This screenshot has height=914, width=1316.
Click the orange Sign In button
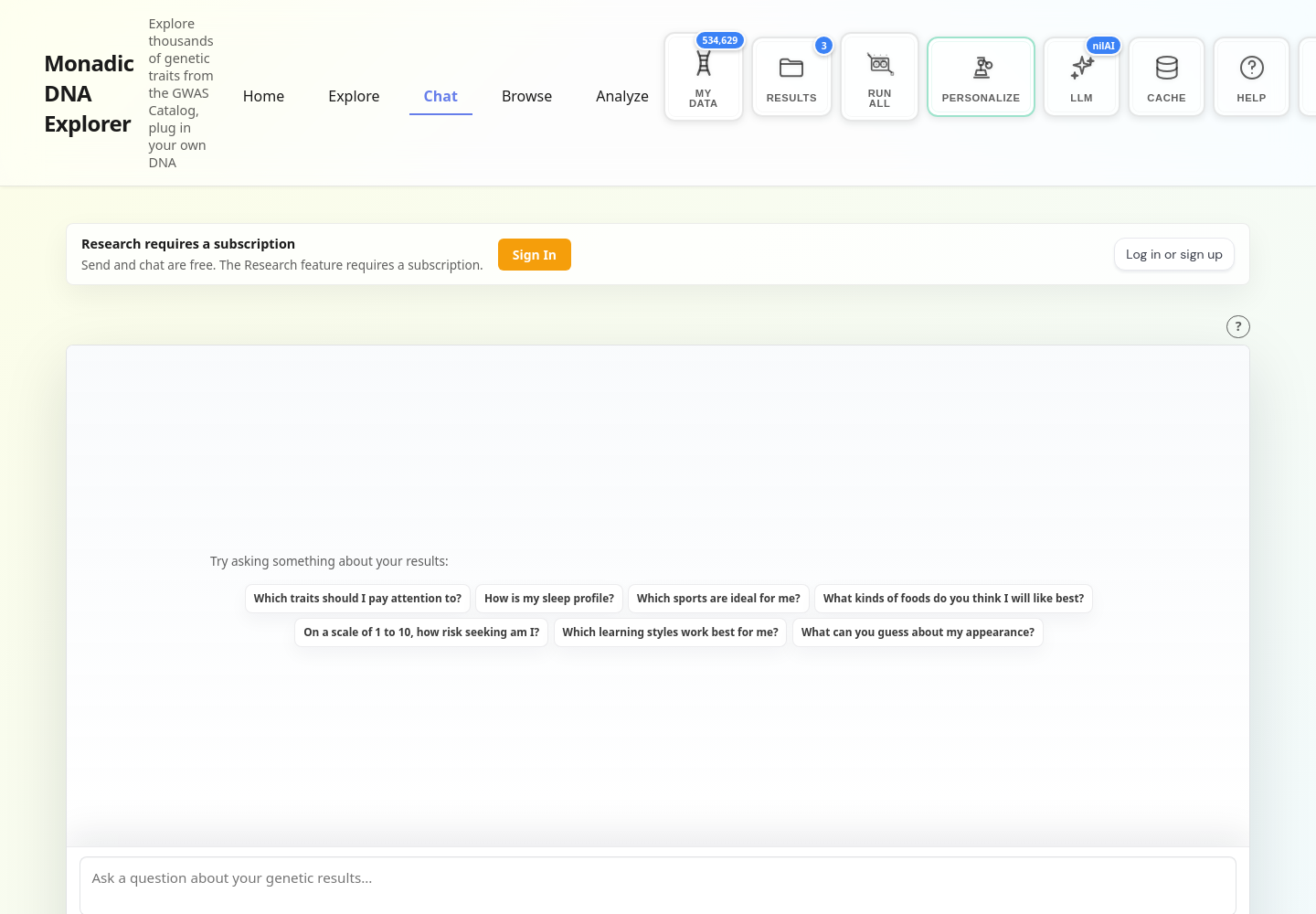tap(535, 255)
